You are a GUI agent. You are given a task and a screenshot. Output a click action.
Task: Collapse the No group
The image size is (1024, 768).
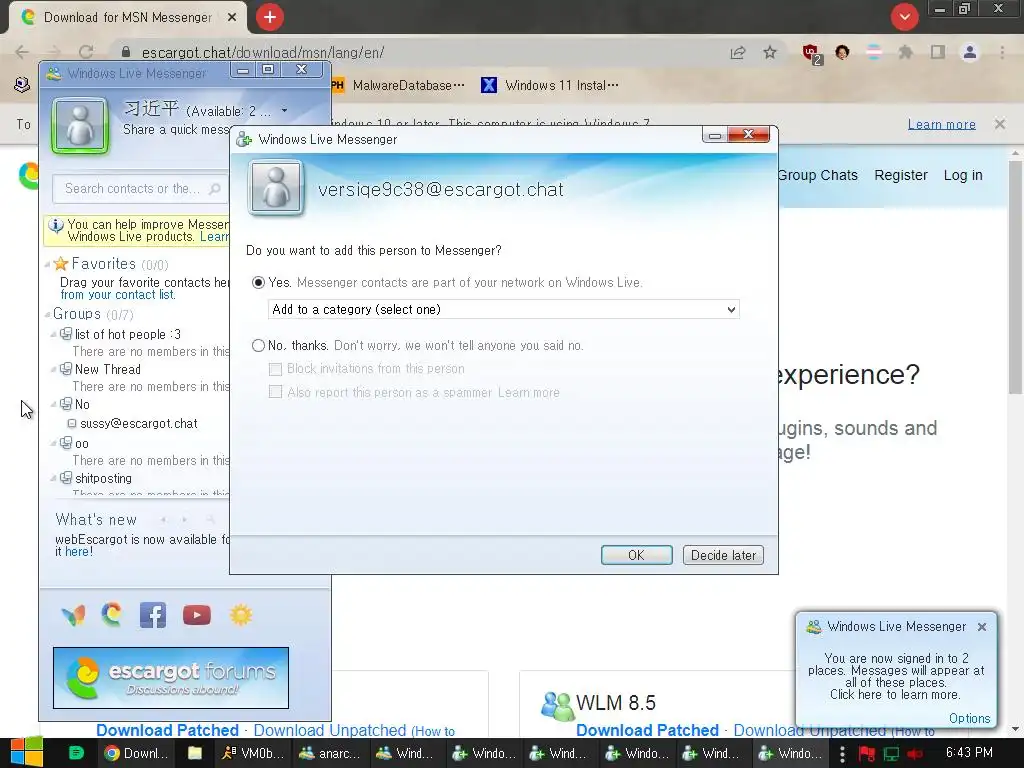(x=54, y=405)
